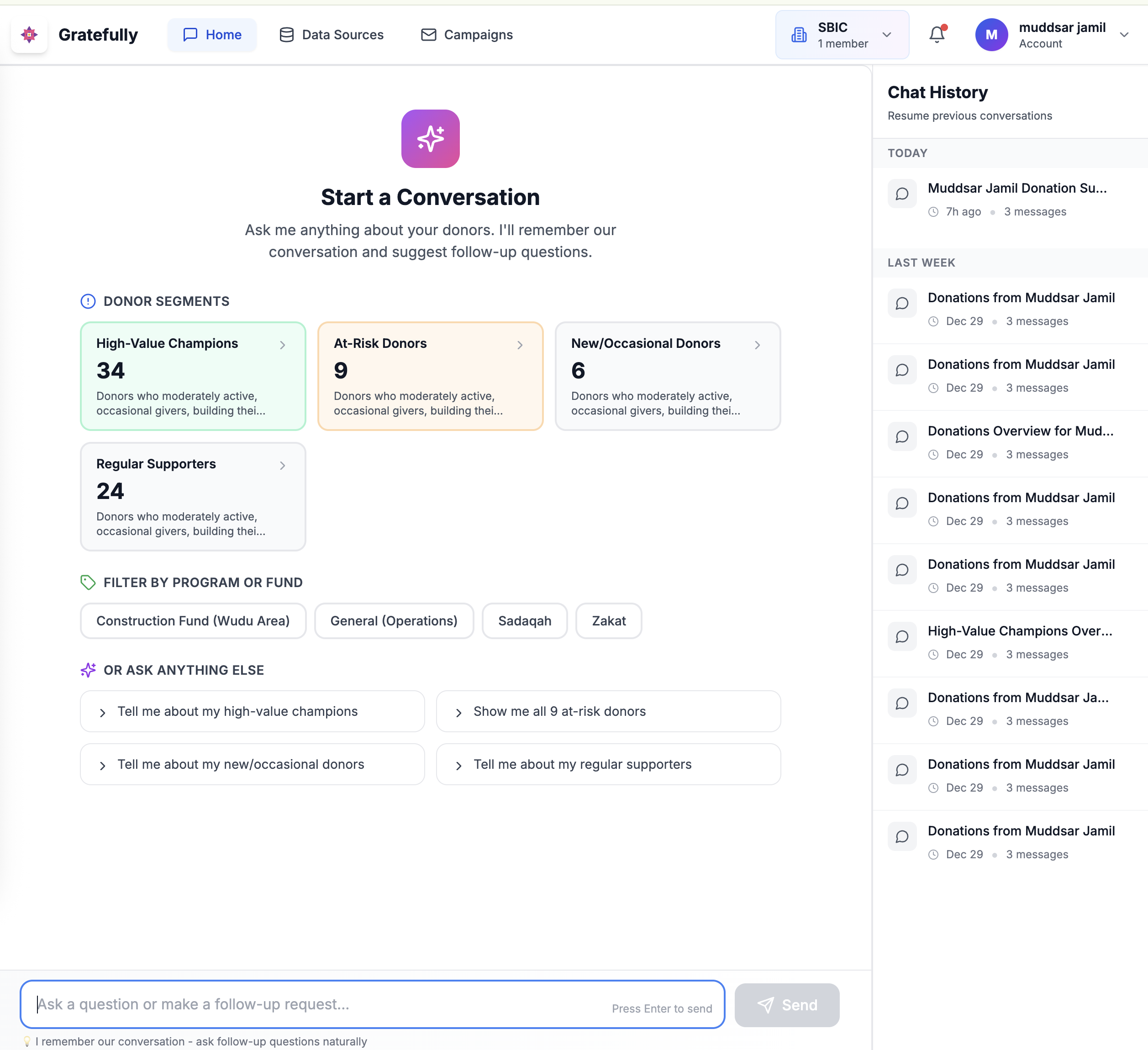Click the donor segments alert icon
This screenshot has width=1148, height=1050.
pos(88,301)
